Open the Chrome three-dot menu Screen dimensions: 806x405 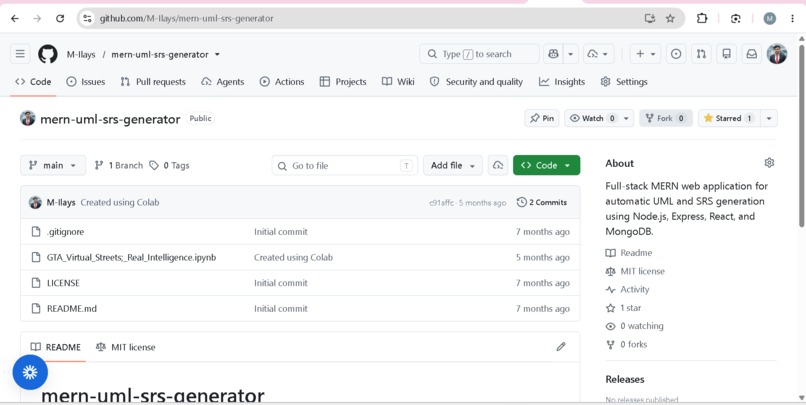tap(794, 19)
